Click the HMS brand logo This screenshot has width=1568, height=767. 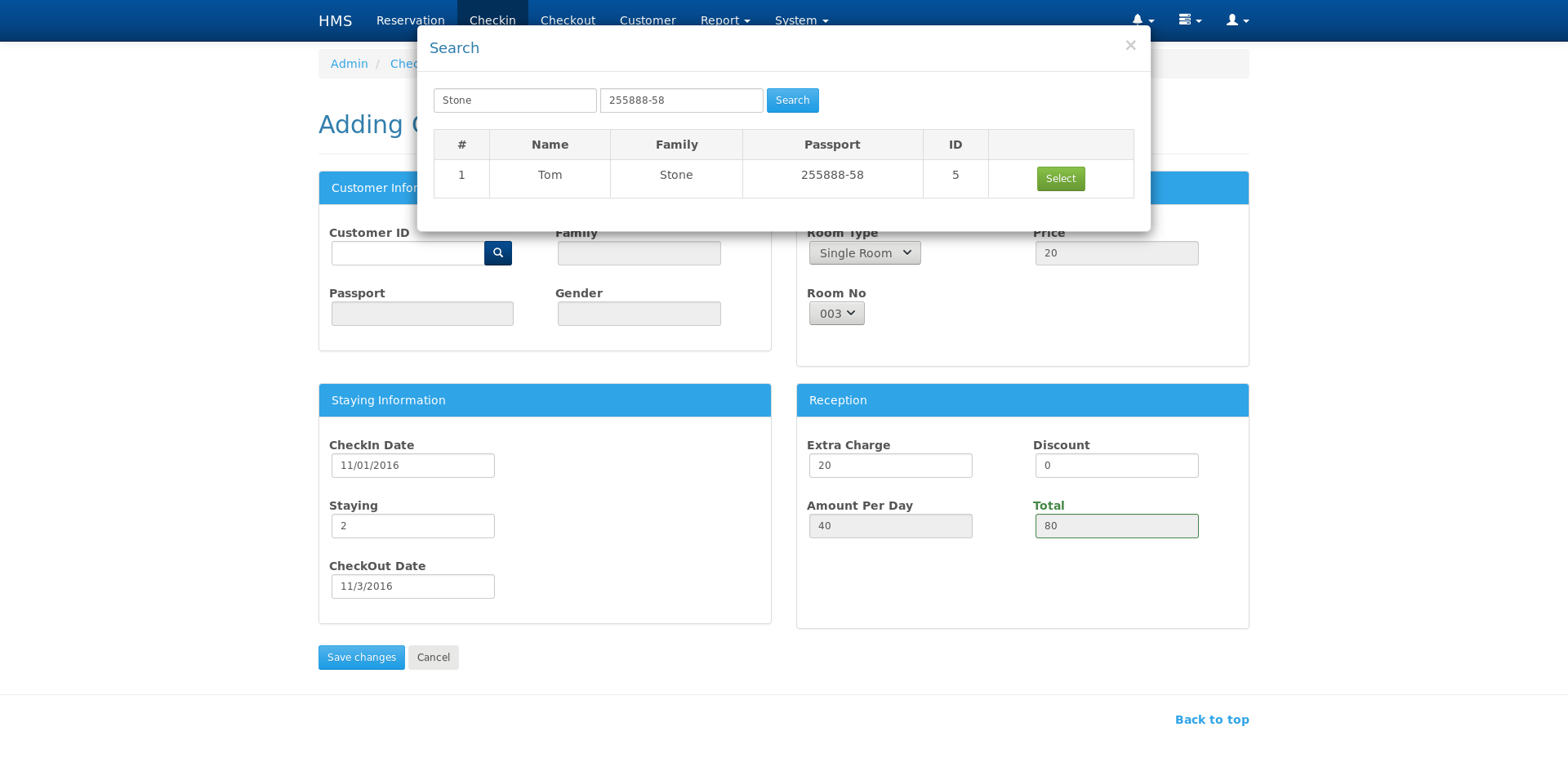335,20
